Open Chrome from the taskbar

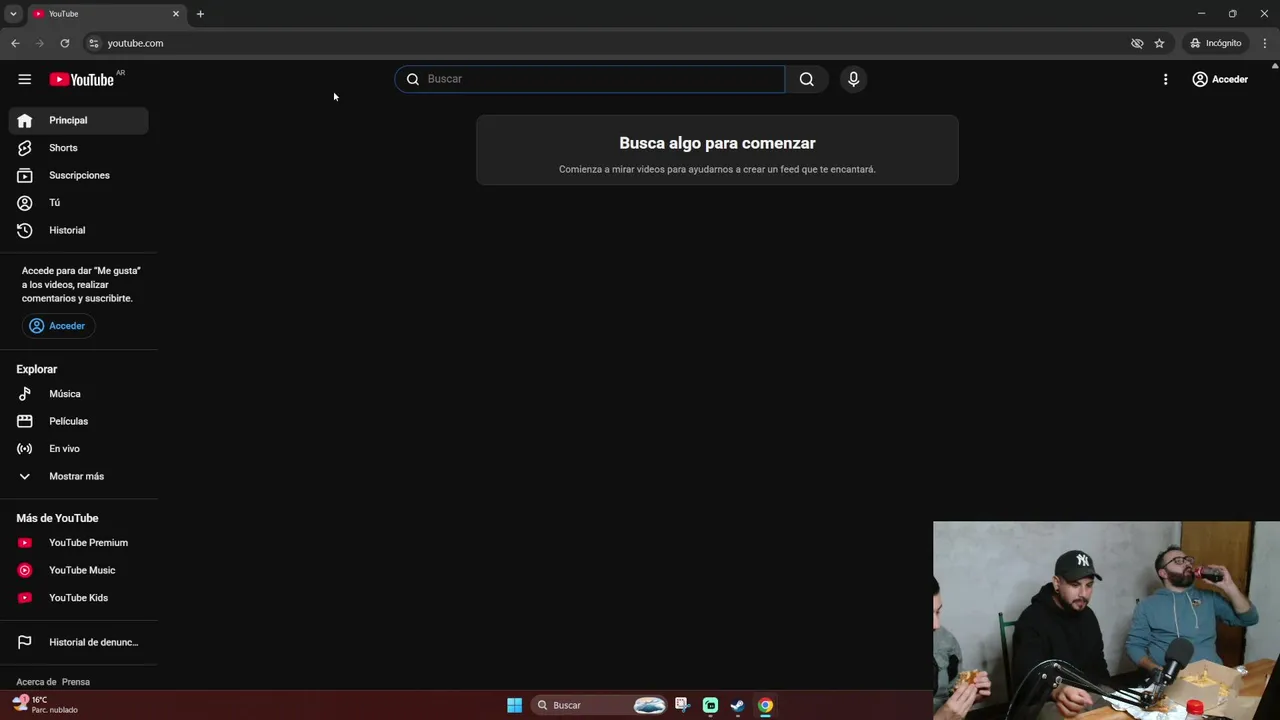tap(765, 705)
